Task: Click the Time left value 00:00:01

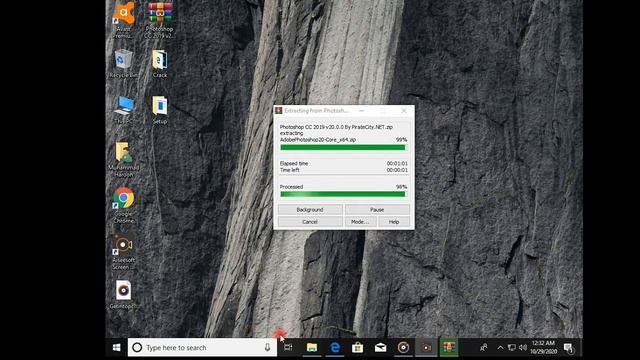Action: coord(397,170)
